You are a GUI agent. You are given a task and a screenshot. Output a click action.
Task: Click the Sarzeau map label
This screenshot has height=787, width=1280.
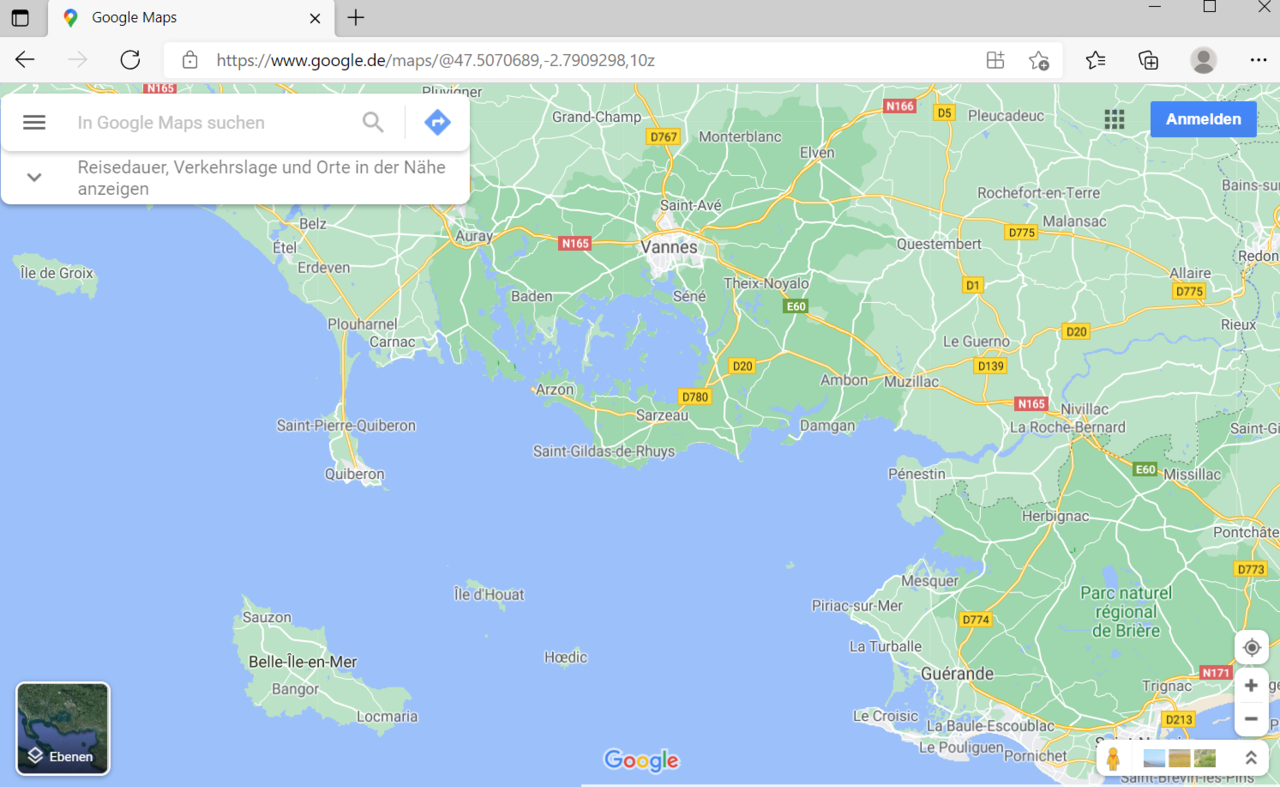click(662, 415)
